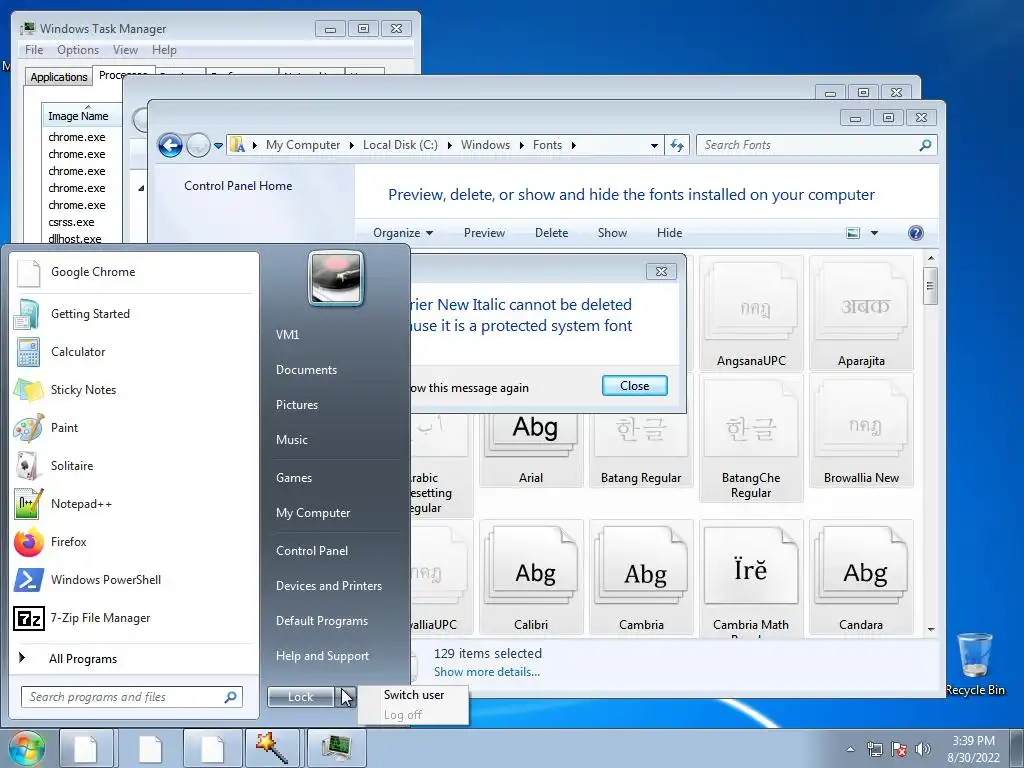Switch to Applications tab in Task Manager
This screenshot has height=768, width=1024.
(x=59, y=77)
